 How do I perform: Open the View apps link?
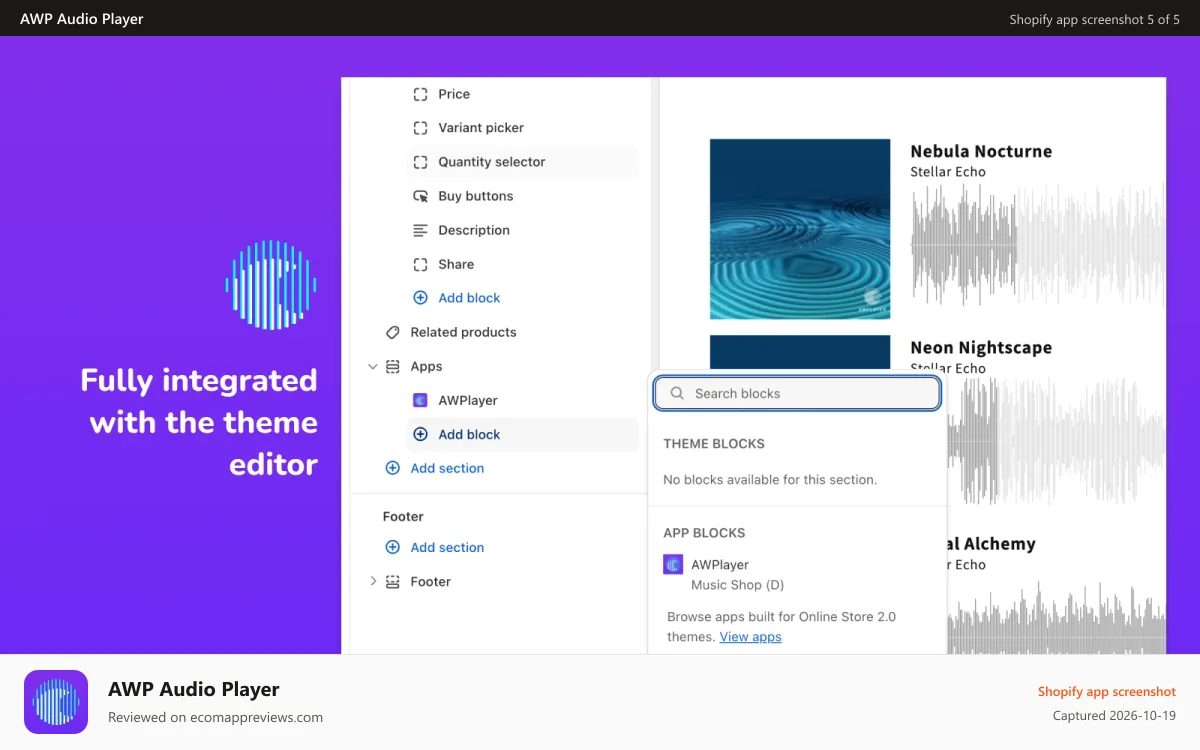pos(750,637)
